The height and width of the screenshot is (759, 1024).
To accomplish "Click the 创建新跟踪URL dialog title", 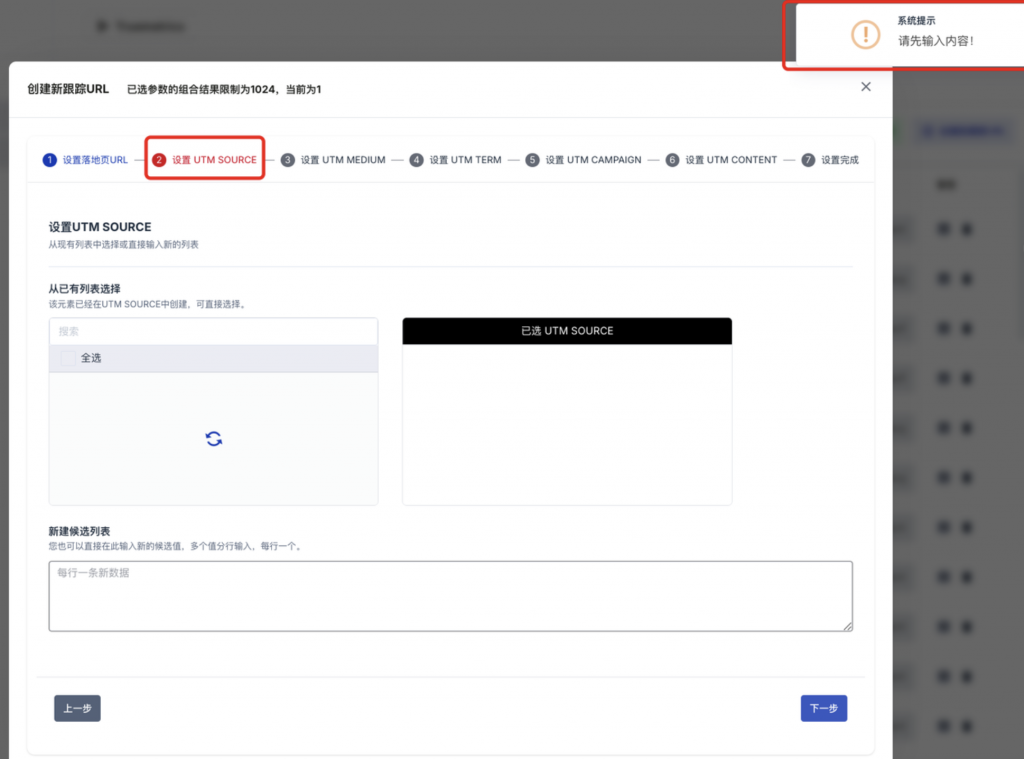I will click(x=68, y=89).
